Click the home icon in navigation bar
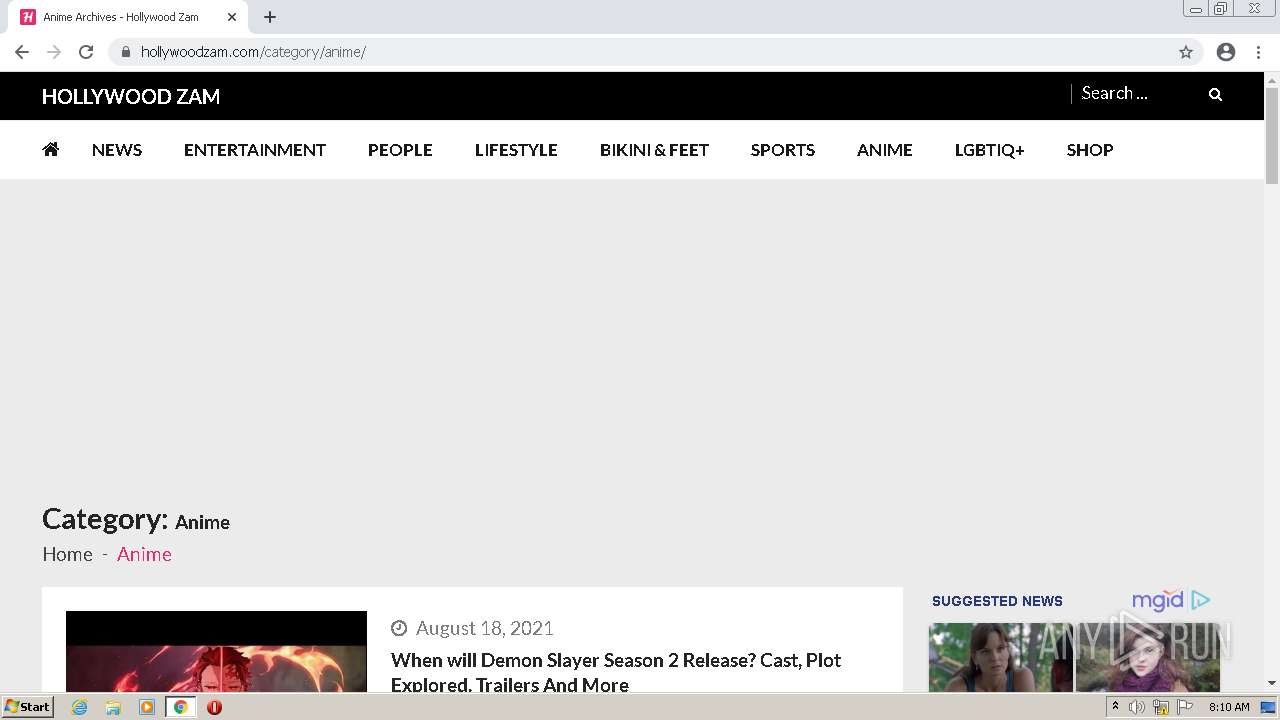The height and width of the screenshot is (720, 1280). click(x=51, y=149)
